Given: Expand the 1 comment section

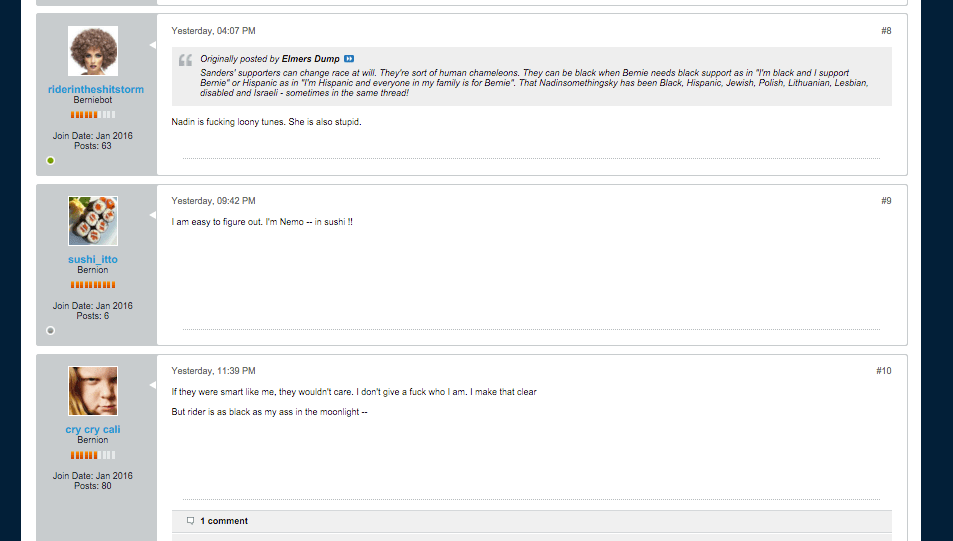Looking at the screenshot, I should pyautogui.click(x=224, y=521).
